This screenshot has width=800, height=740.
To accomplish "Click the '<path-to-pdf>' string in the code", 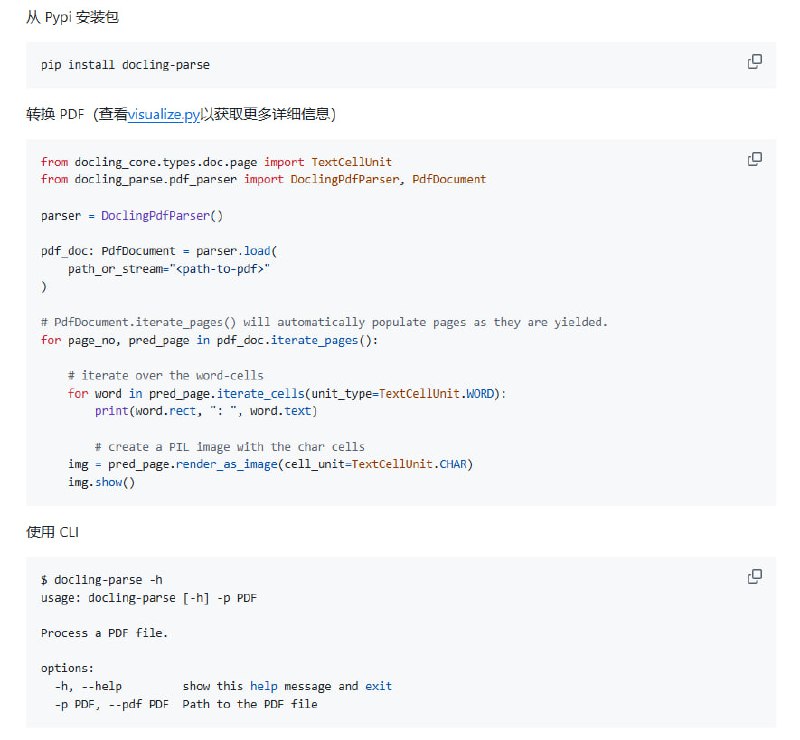I will pos(222,269).
